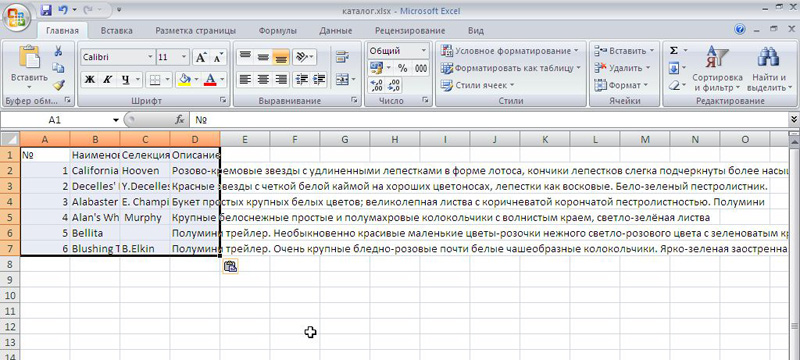This screenshot has width=800, height=360.
Task: Increase cell indent
Action: point(319,80)
